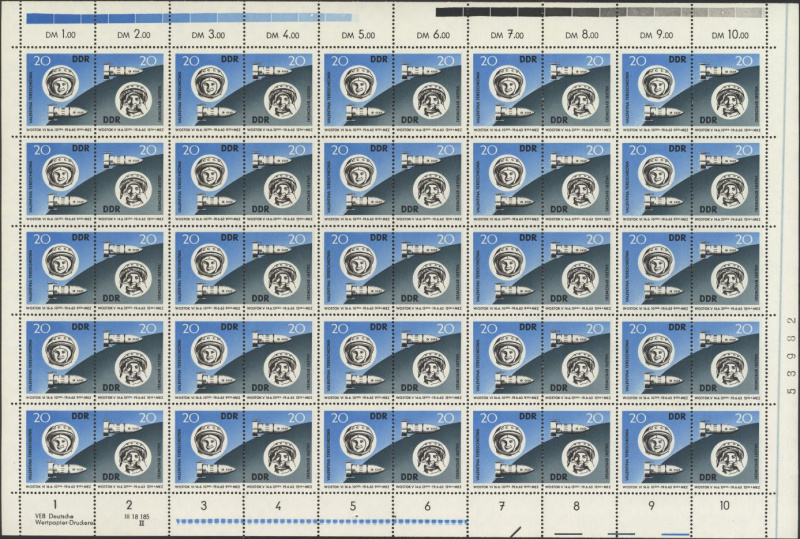Click column number "9" in bottom margin

pos(652,506)
